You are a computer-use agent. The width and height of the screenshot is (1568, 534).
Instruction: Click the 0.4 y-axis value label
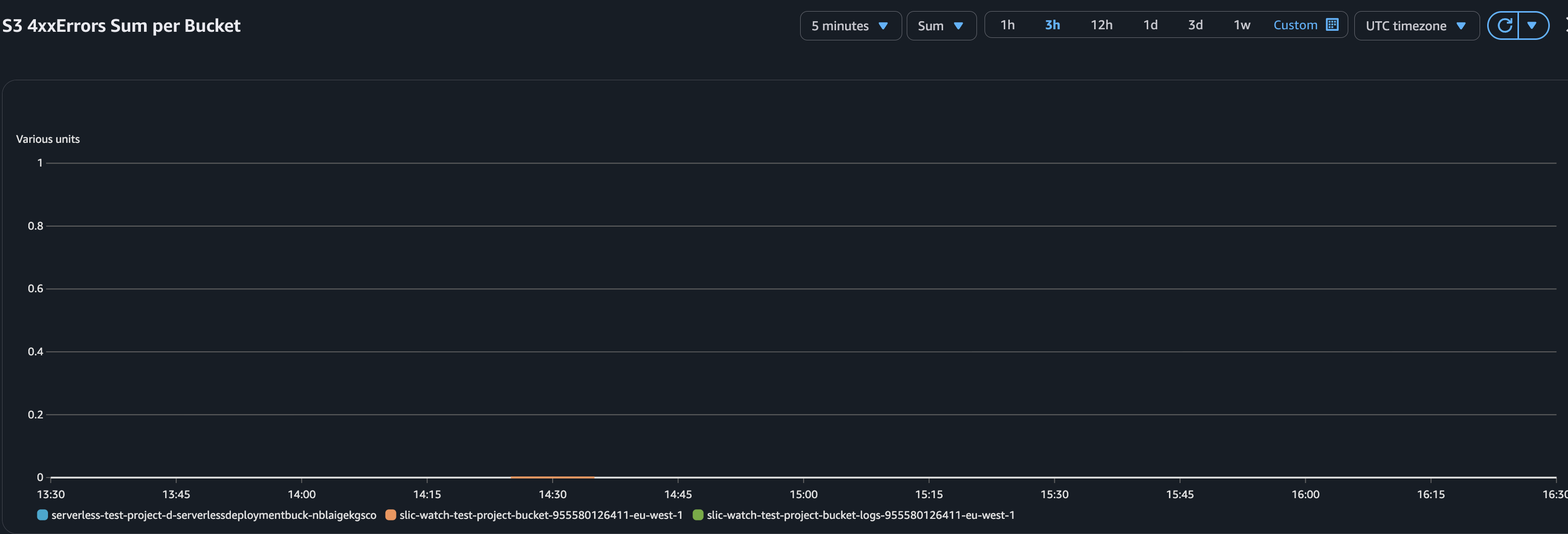pyautogui.click(x=35, y=351)
